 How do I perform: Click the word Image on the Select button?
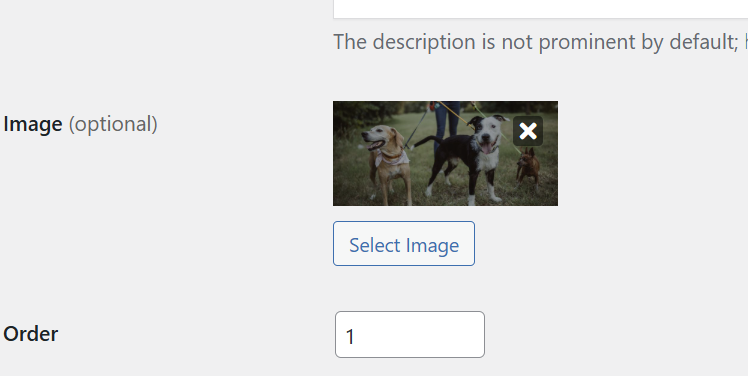click(x=433, y=245)
